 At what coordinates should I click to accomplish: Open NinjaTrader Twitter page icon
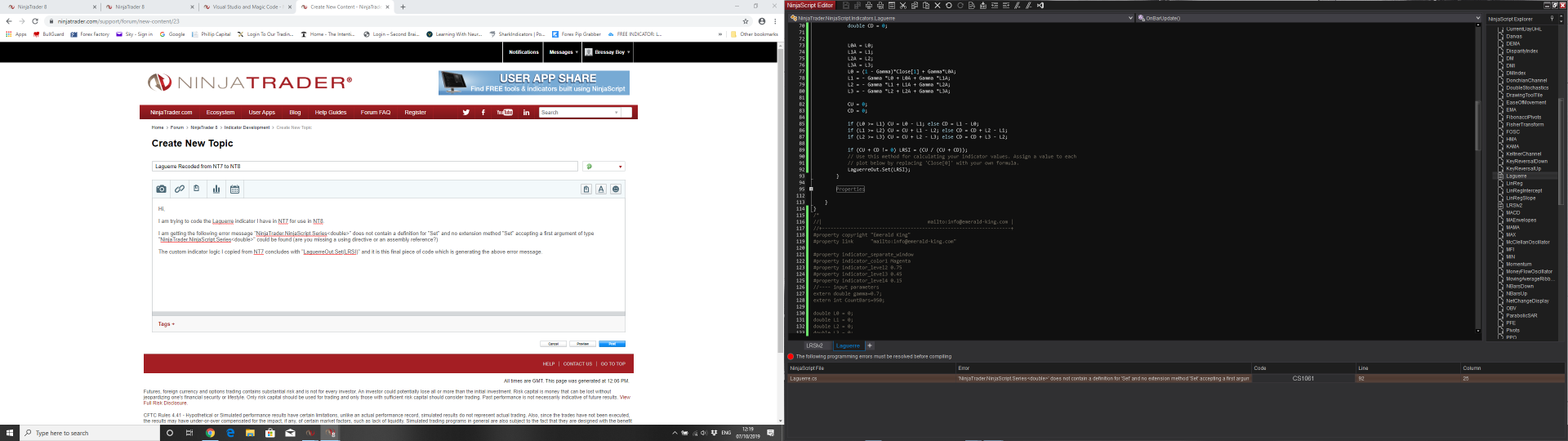coord(466,113)
